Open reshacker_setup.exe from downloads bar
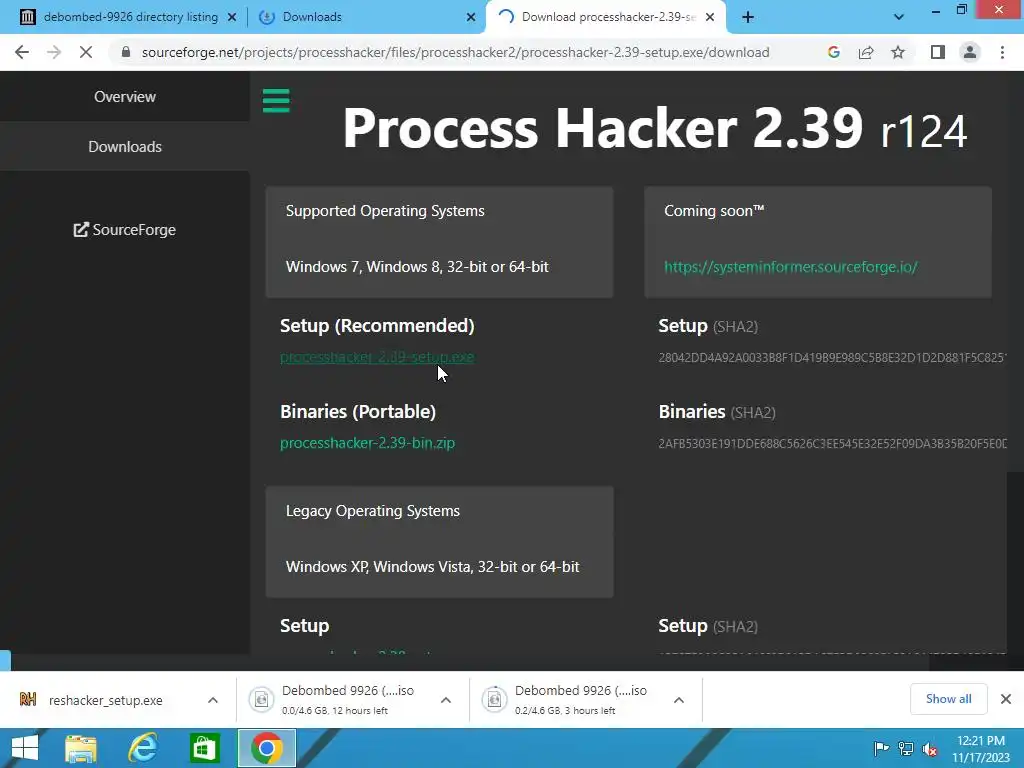Screen dimensions: 1024x768 click(105, 700)
